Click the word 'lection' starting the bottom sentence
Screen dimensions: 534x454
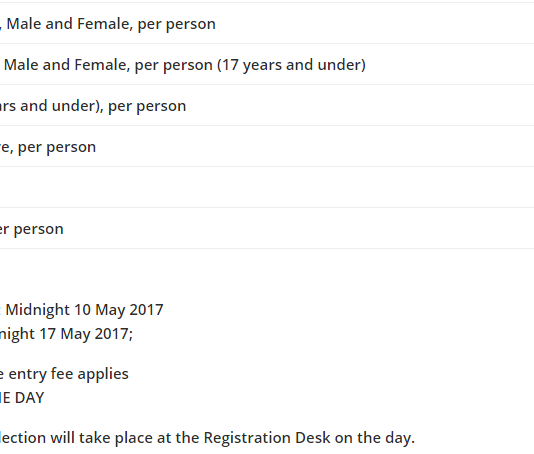(23, 438)
